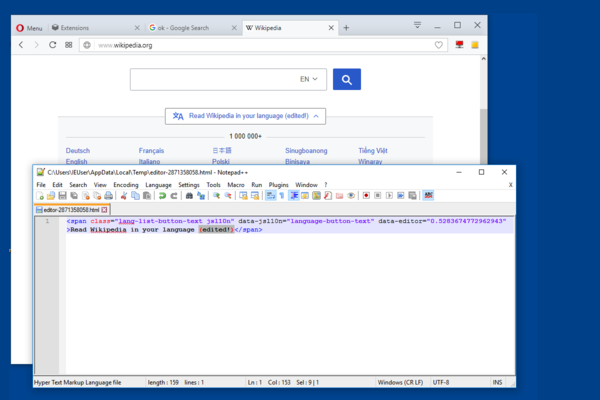
Task: Reload the Wikipedia page
Action: (x=53, y=45)
